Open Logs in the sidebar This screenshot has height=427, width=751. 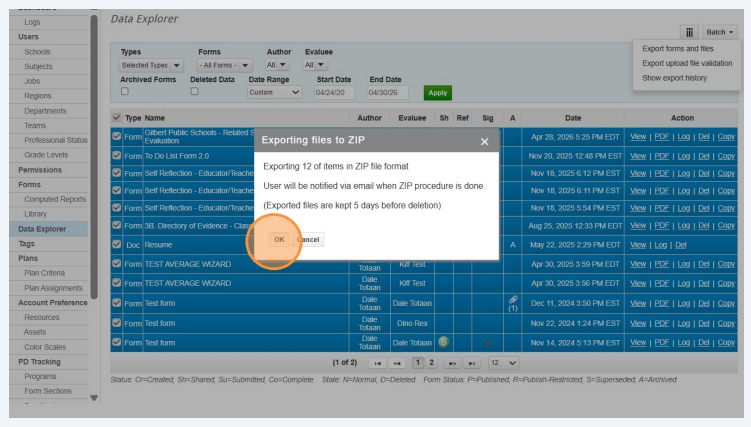pos(32,22)
